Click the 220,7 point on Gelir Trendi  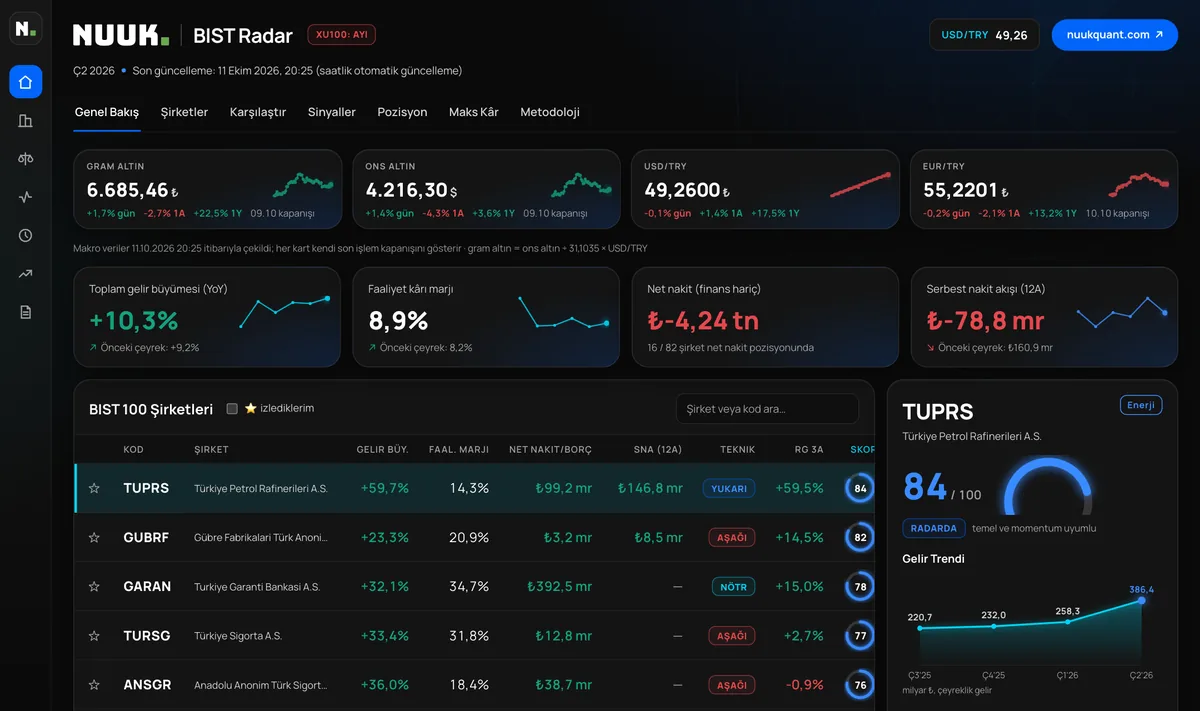point(920,628)
